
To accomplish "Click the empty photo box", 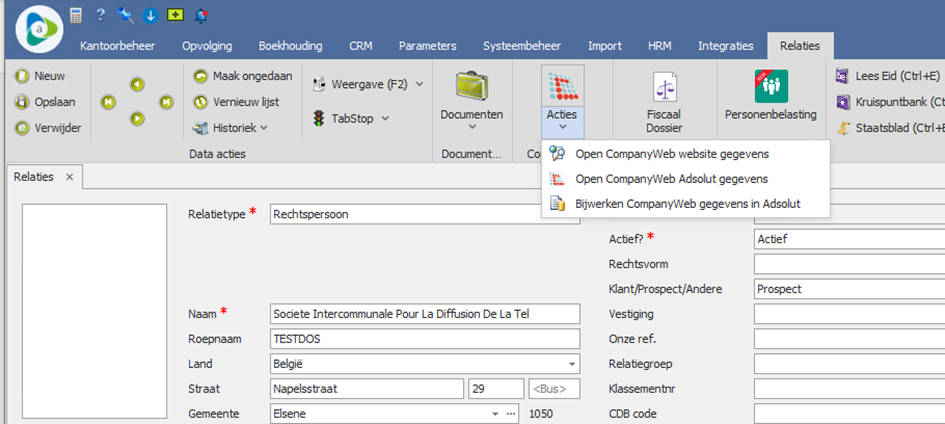I will pyautogui.click(x=94, y=311).
